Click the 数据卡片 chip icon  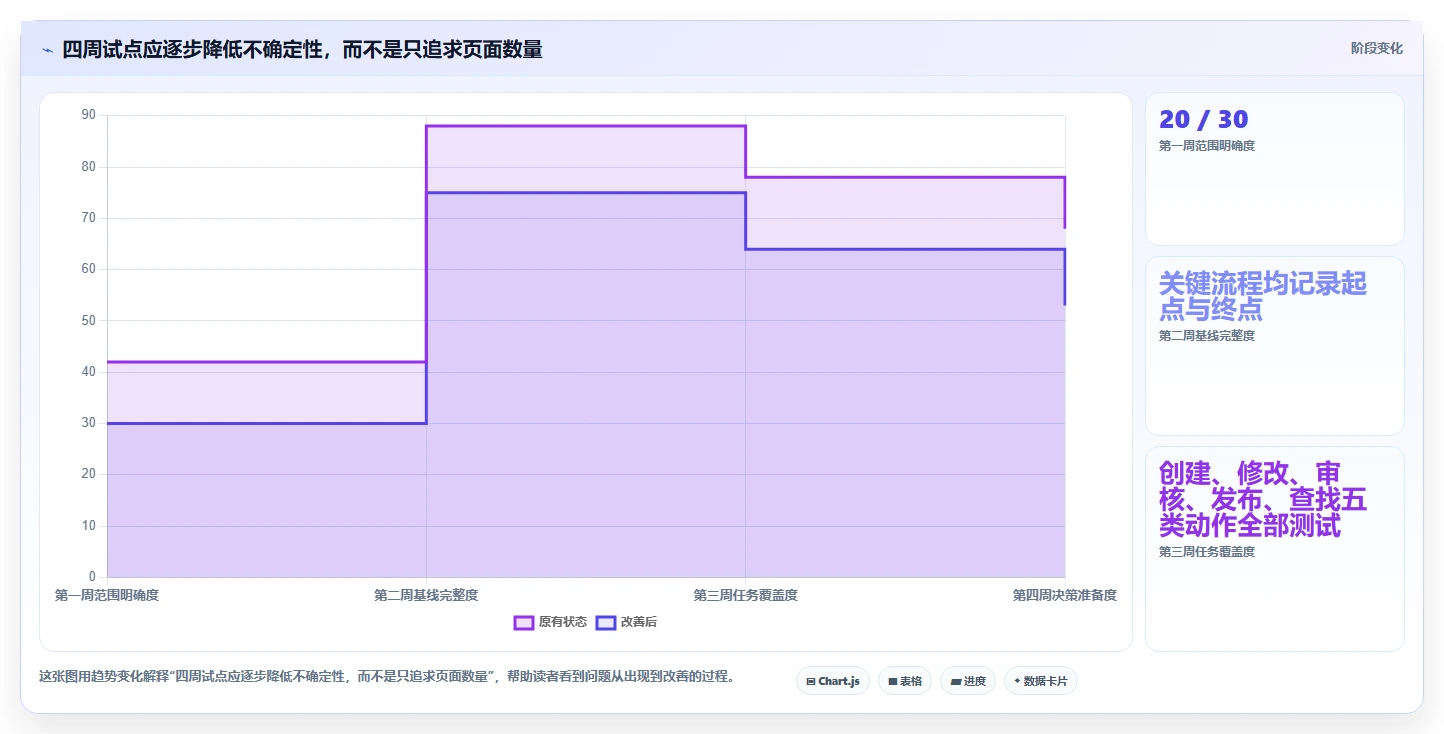tap(1017, 681)
